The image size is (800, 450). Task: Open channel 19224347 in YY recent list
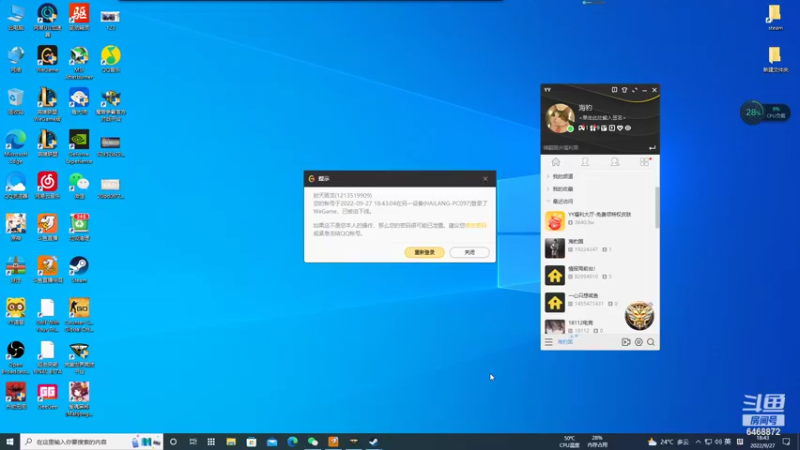599,248
